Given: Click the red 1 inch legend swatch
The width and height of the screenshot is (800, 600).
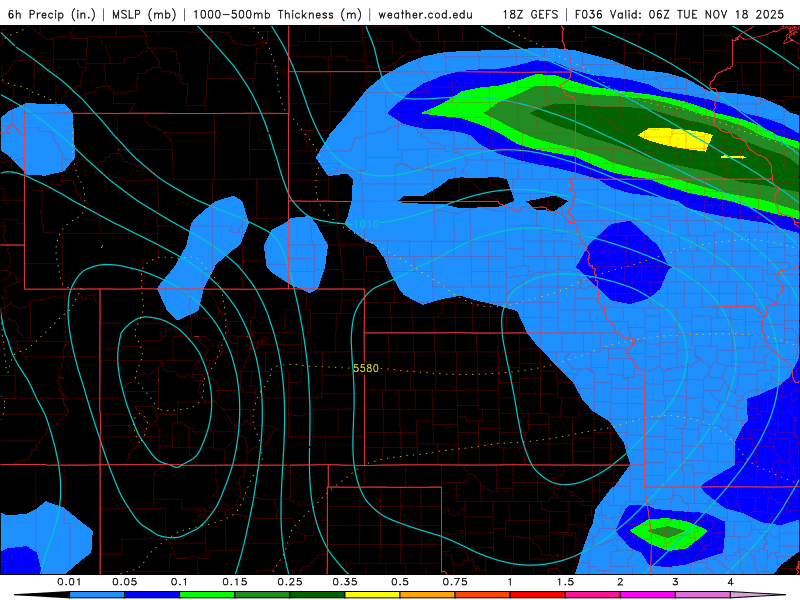Looking at the screenshot, I should (x=538, y=595).
